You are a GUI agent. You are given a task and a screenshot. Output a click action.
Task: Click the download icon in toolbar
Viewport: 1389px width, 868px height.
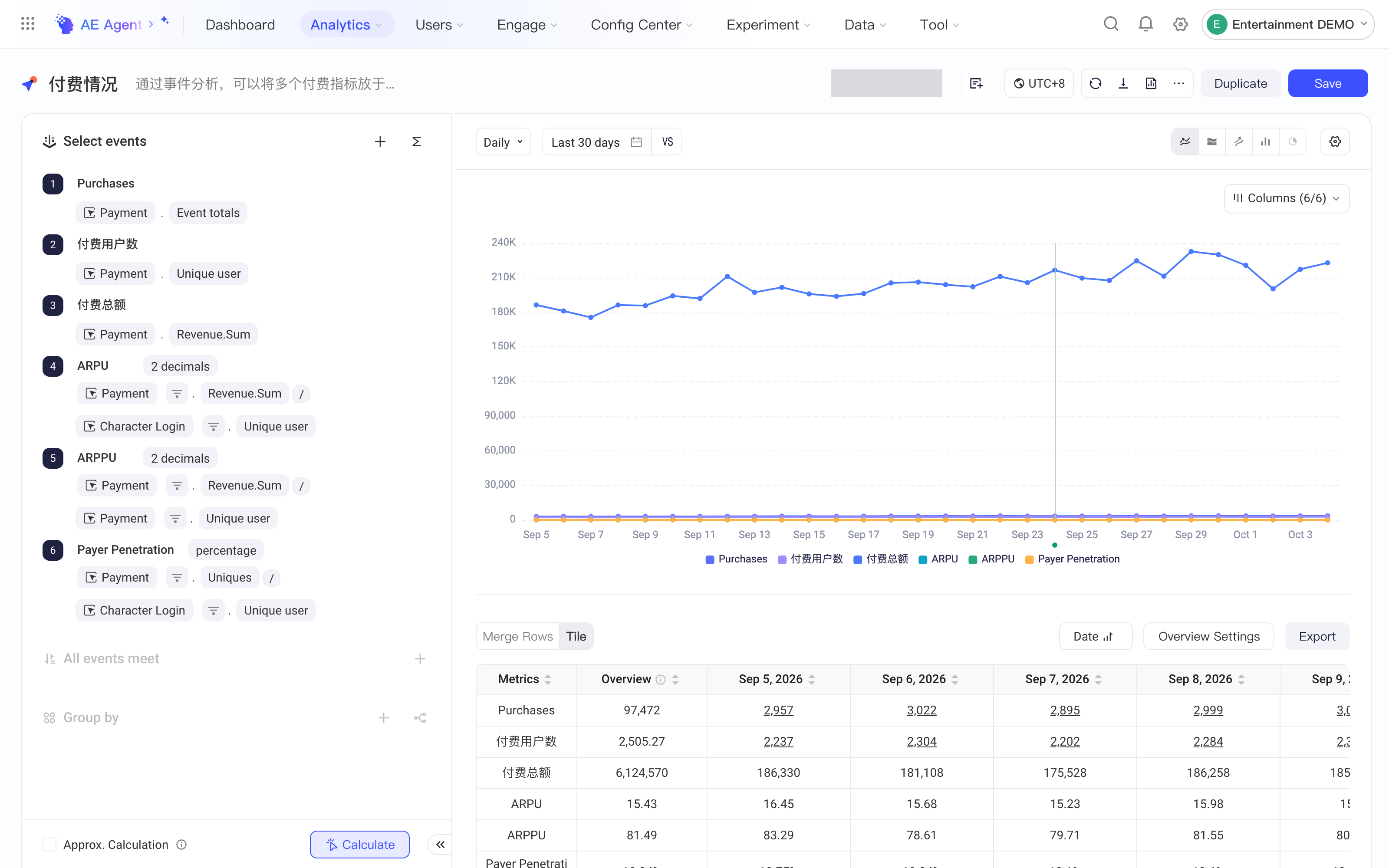[1123, 83]
